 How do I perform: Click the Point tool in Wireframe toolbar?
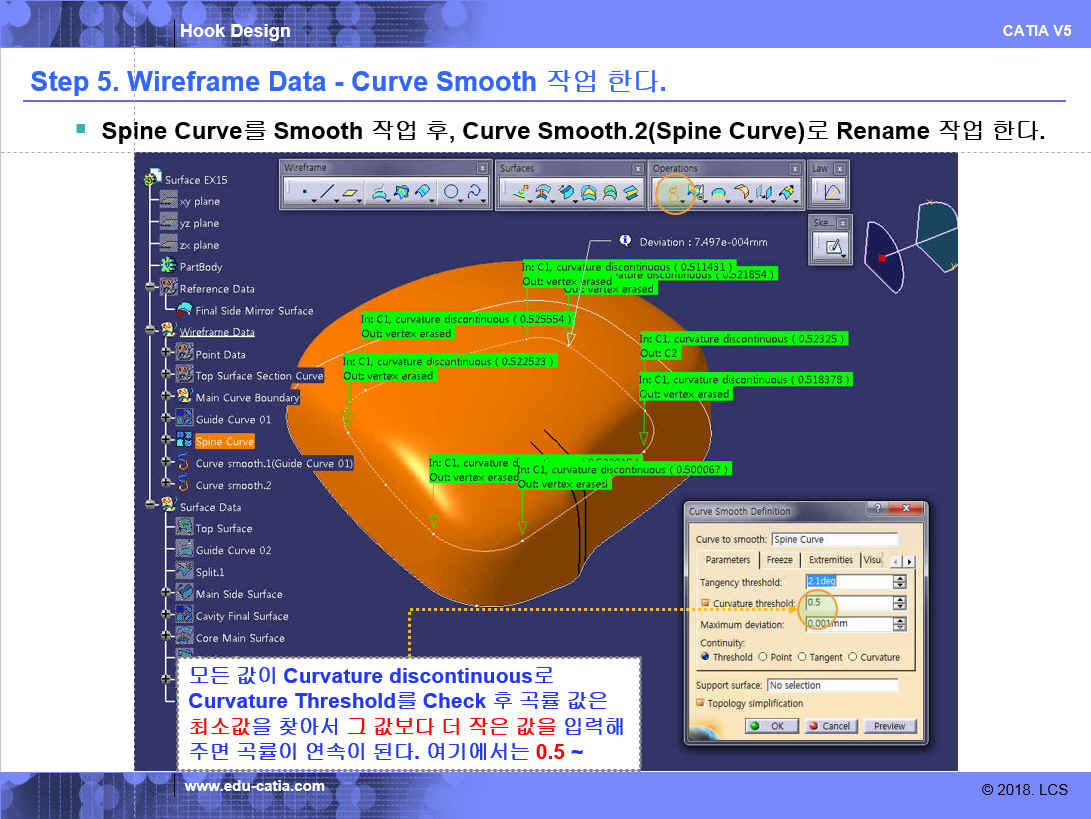click(303, 192)
